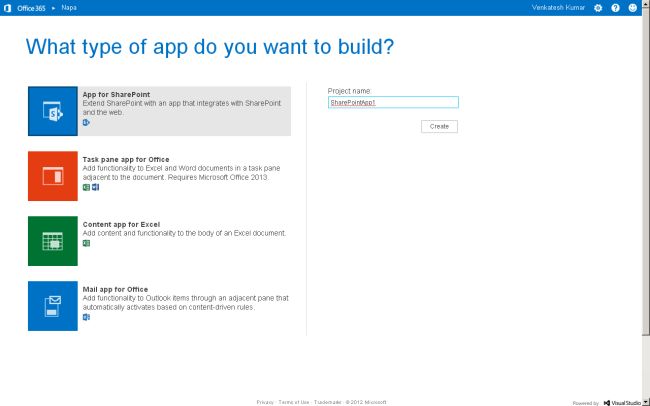Click the Mail app for Office title
This screenshot has height=406, width=650.
(115, 289)
